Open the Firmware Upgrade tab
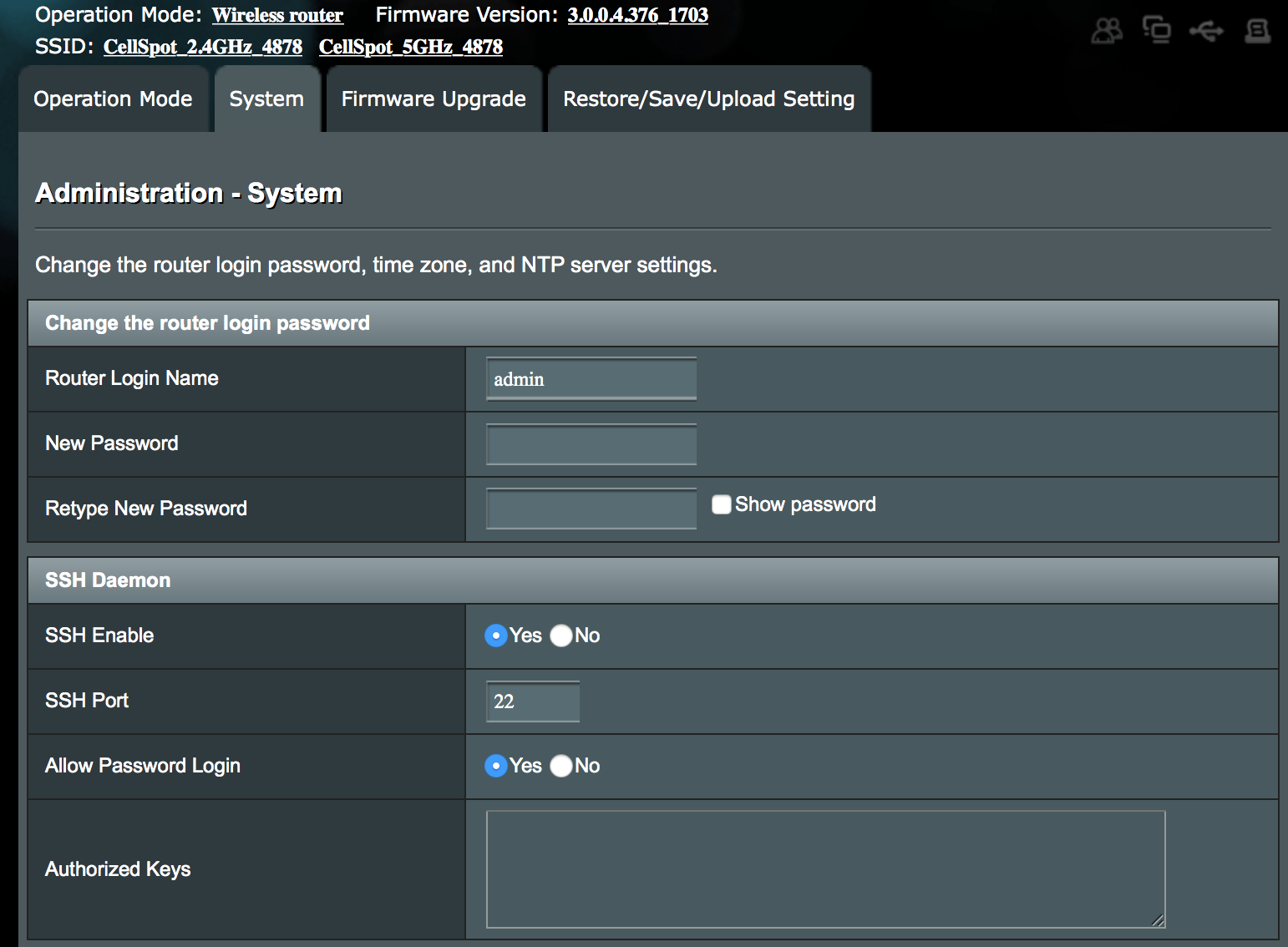The width and height of the screenshot is (1288, 947). [x=434, y=99]
